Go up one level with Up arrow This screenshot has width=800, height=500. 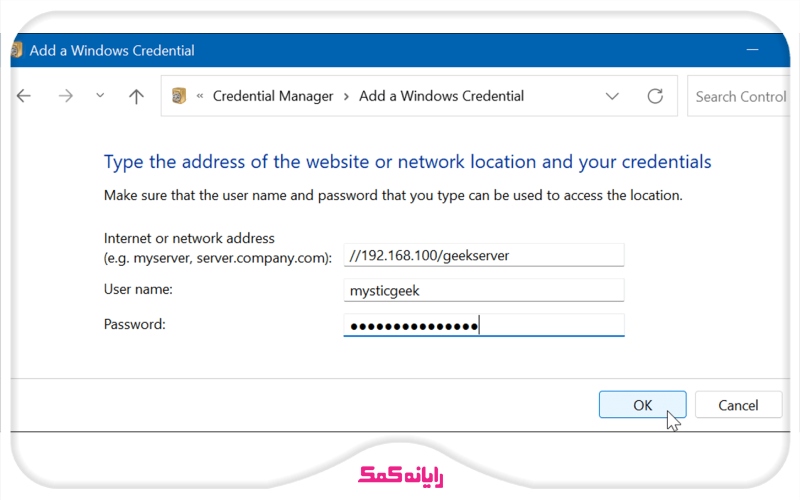point(137,97)
